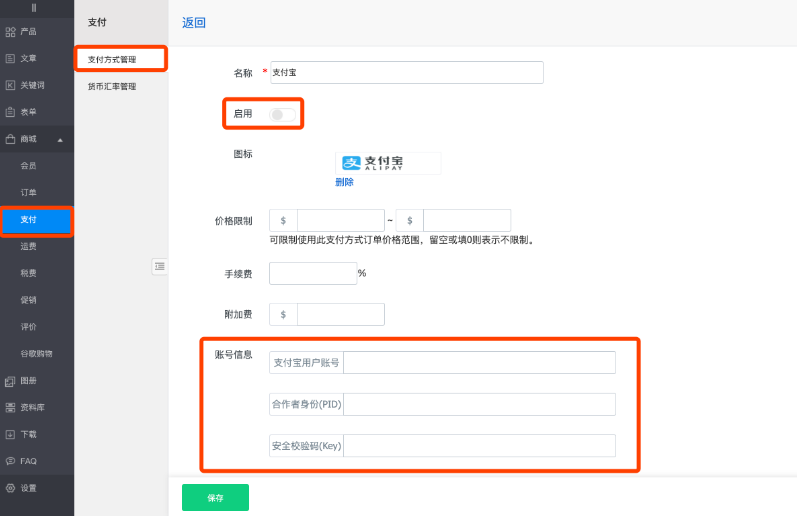Click the 关键词 icon in sidebar
The height and width of the screenshot is (516, 797).
coord(10,86)
